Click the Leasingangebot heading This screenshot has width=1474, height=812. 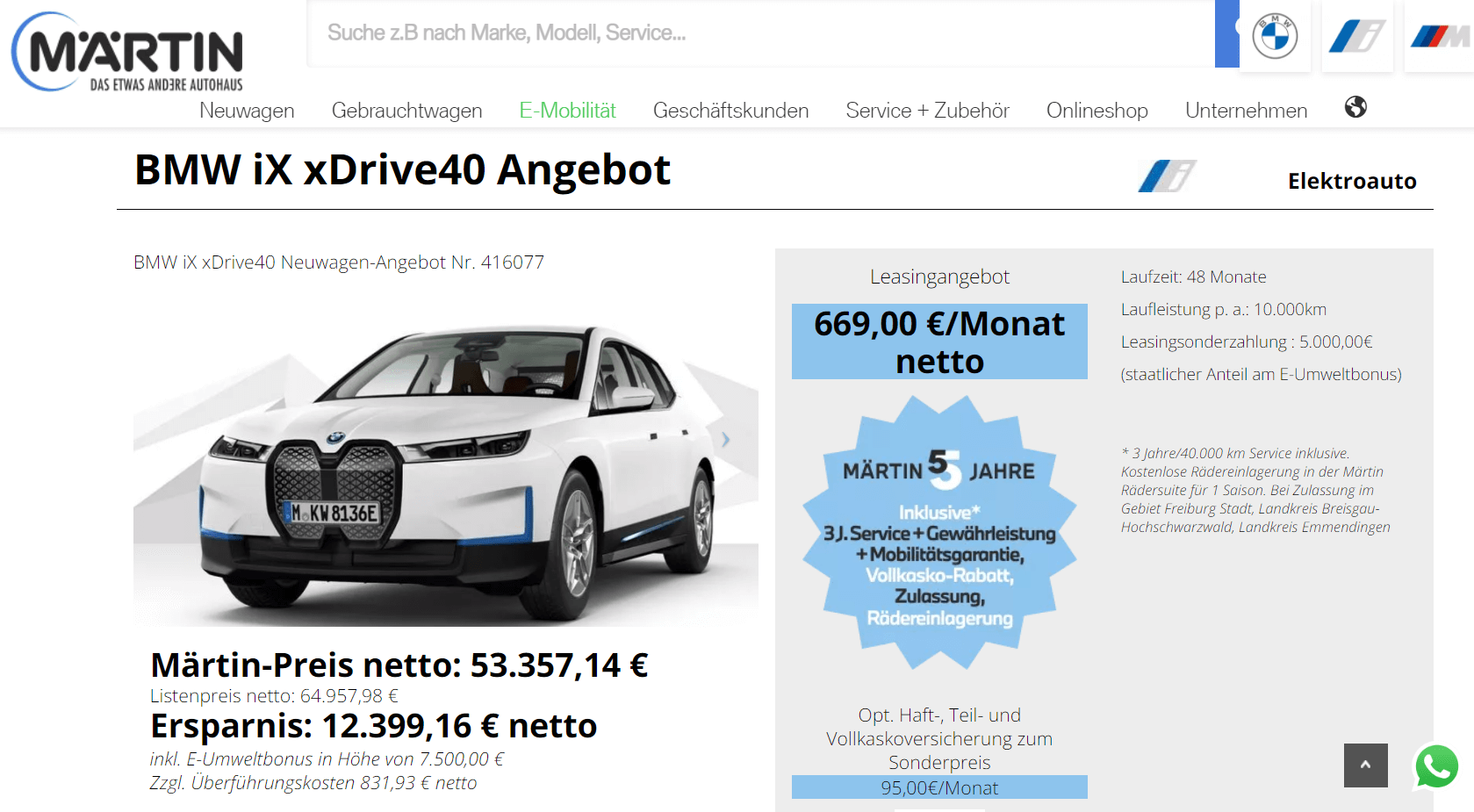[x=939, y=277]
